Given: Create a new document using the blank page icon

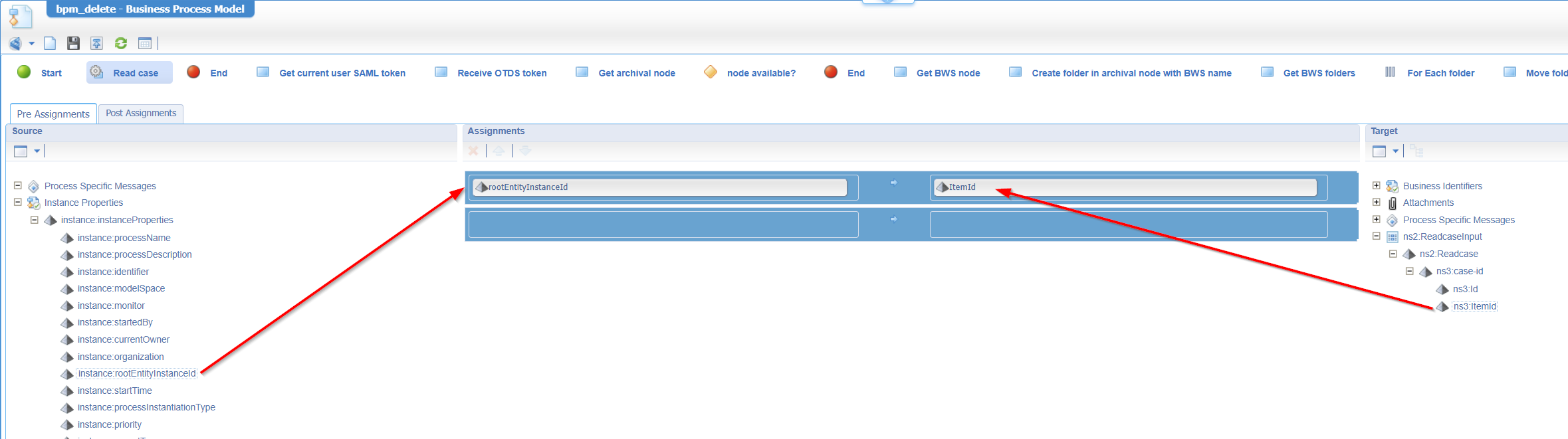Looking at the screenshot, I should pyautogui.click(x=50, y=43).
